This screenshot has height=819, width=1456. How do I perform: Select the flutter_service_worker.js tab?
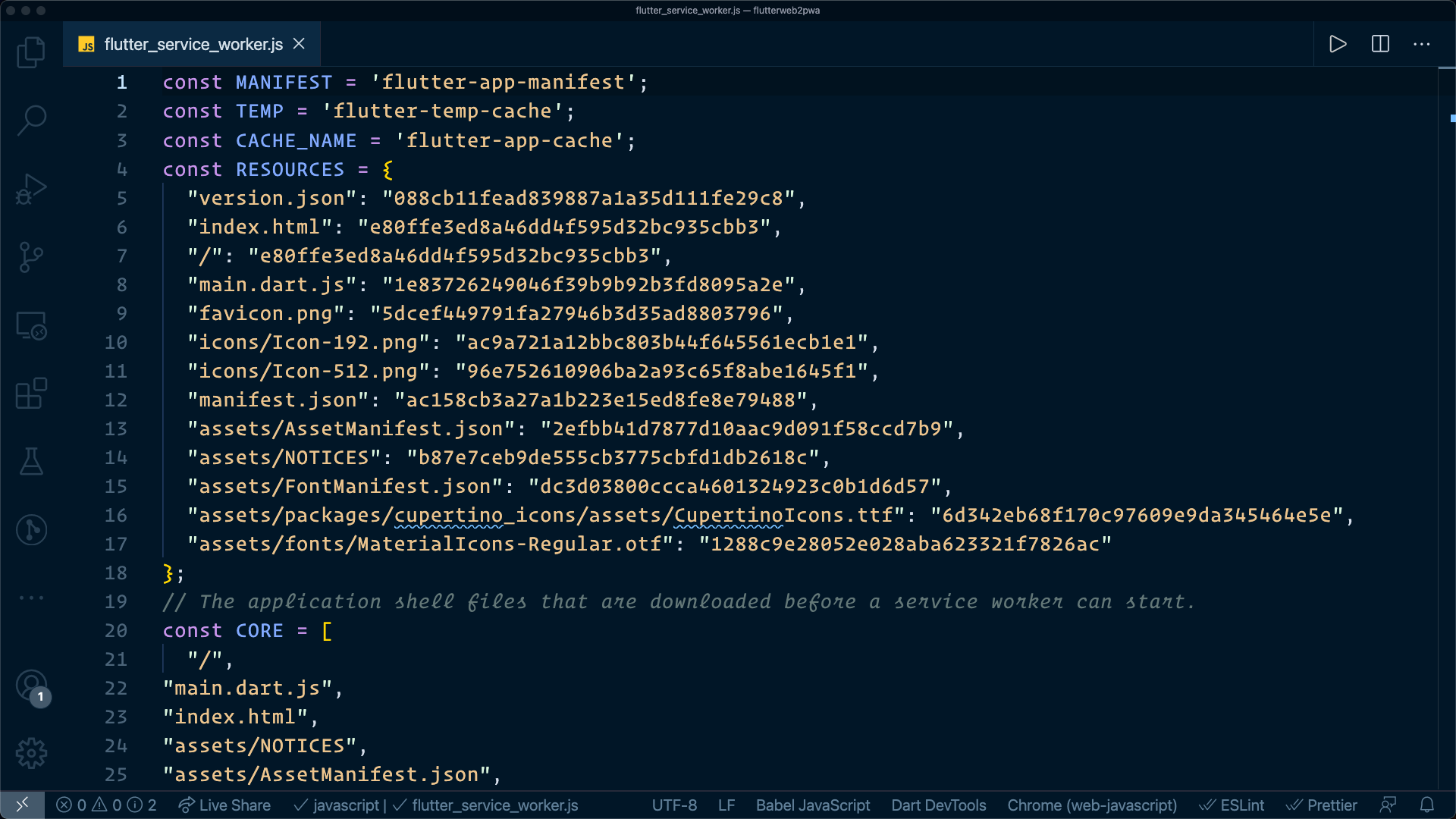pos(193,44)
